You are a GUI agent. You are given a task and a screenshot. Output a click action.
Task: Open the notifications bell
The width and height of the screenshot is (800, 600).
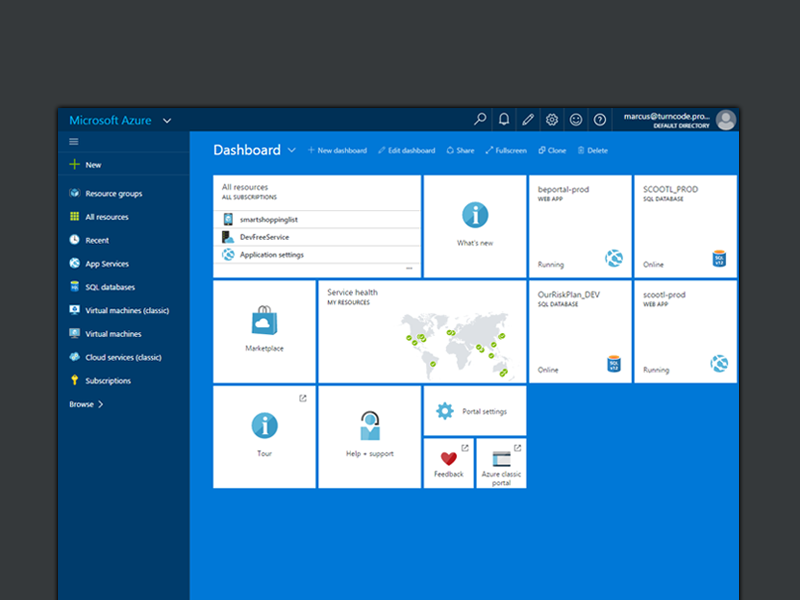(504, 119)
